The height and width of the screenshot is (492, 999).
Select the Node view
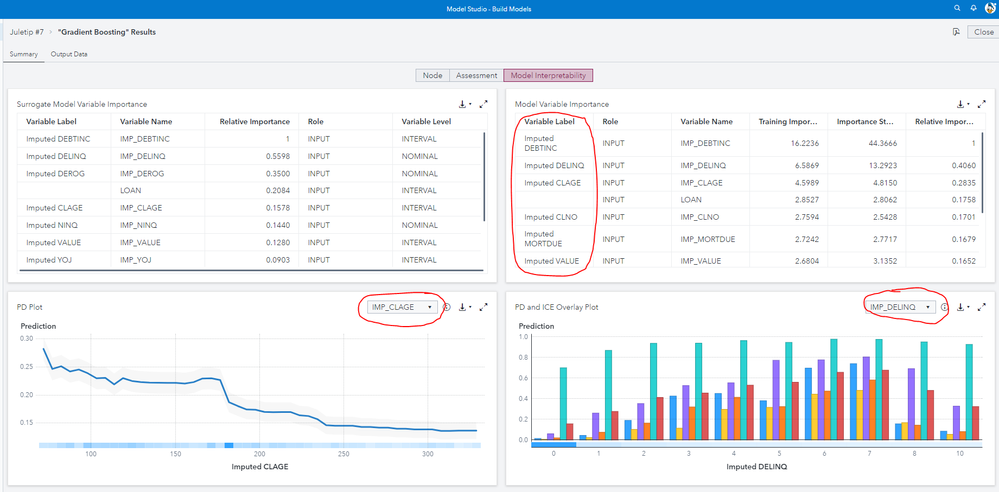tap(432, 75)
